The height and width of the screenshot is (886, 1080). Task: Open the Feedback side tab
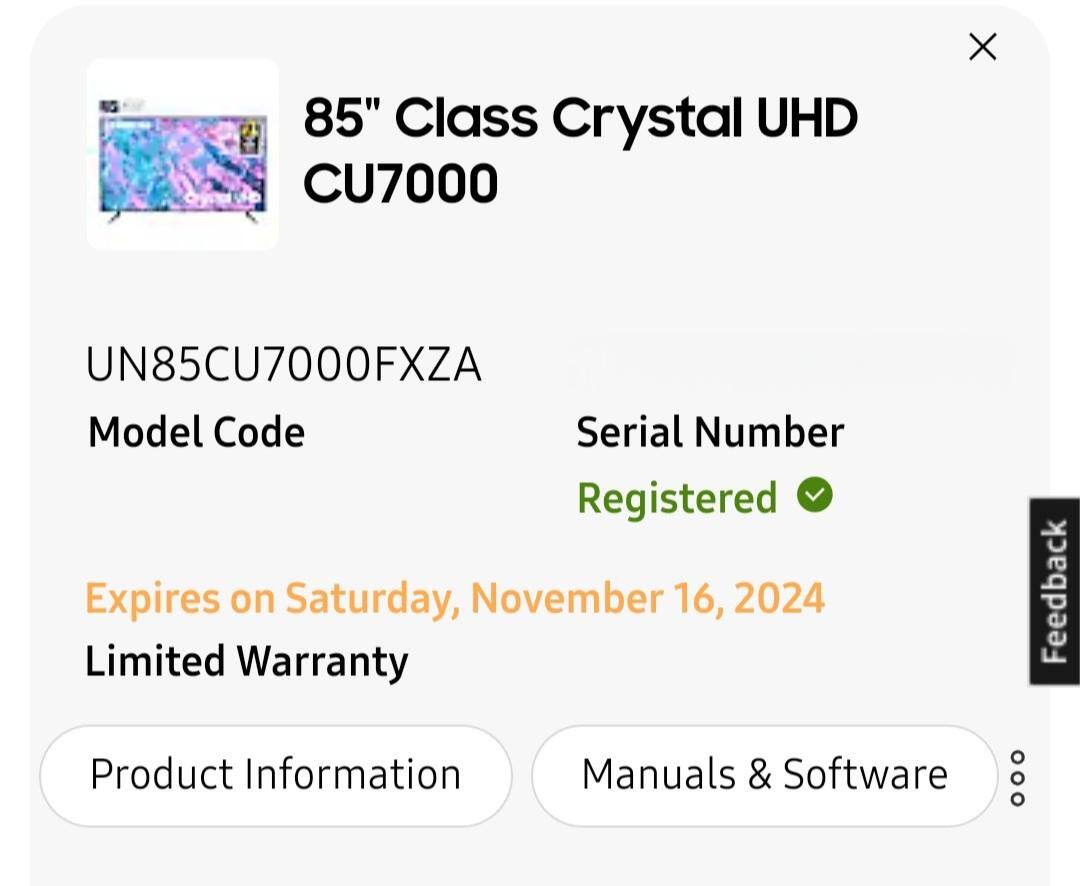pos(1055,590)
